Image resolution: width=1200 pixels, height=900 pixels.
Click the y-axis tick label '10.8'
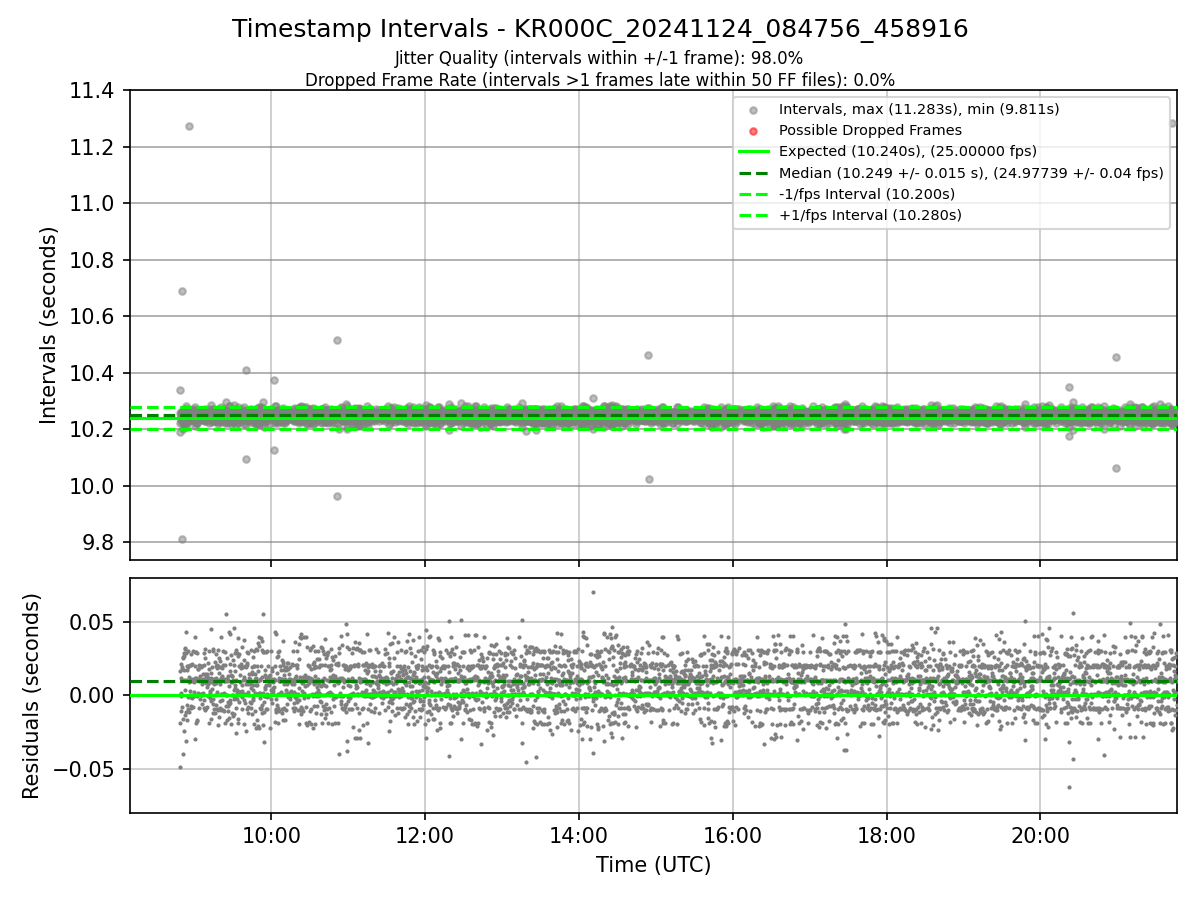point(93,260)
